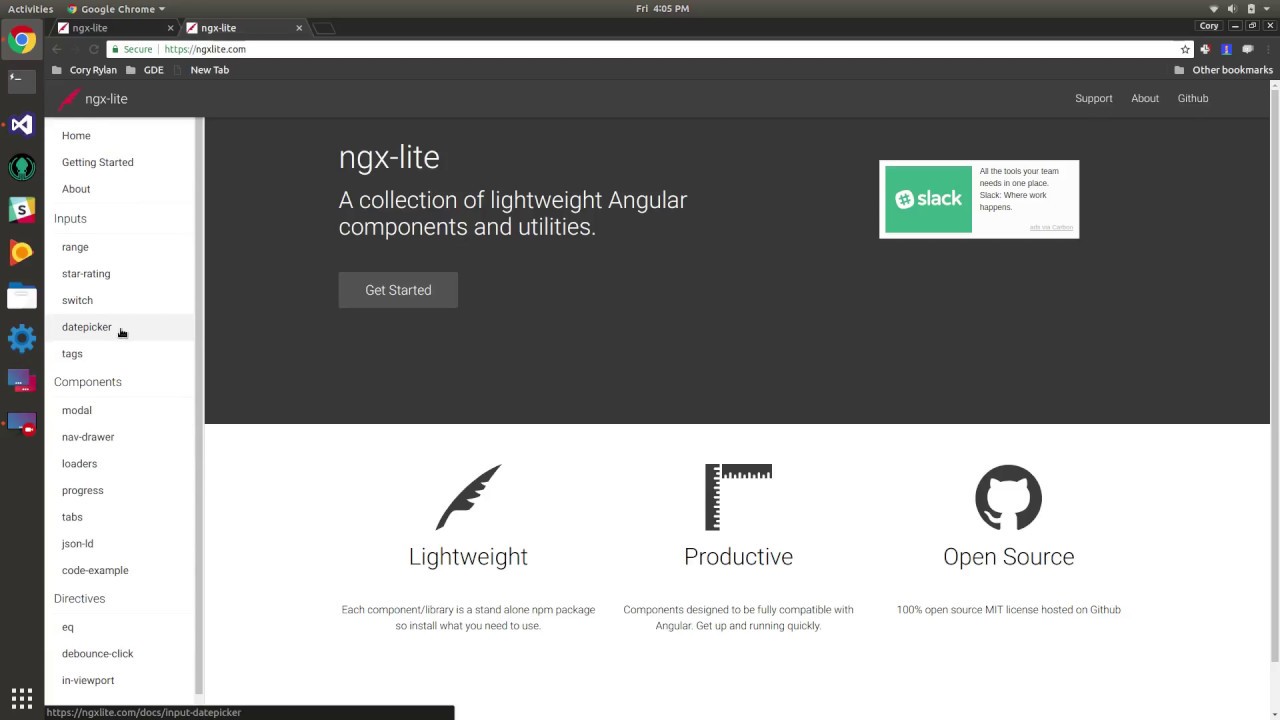
Task: Click the sidebar vertical scrollbar
Action: (x=199, y=406)
